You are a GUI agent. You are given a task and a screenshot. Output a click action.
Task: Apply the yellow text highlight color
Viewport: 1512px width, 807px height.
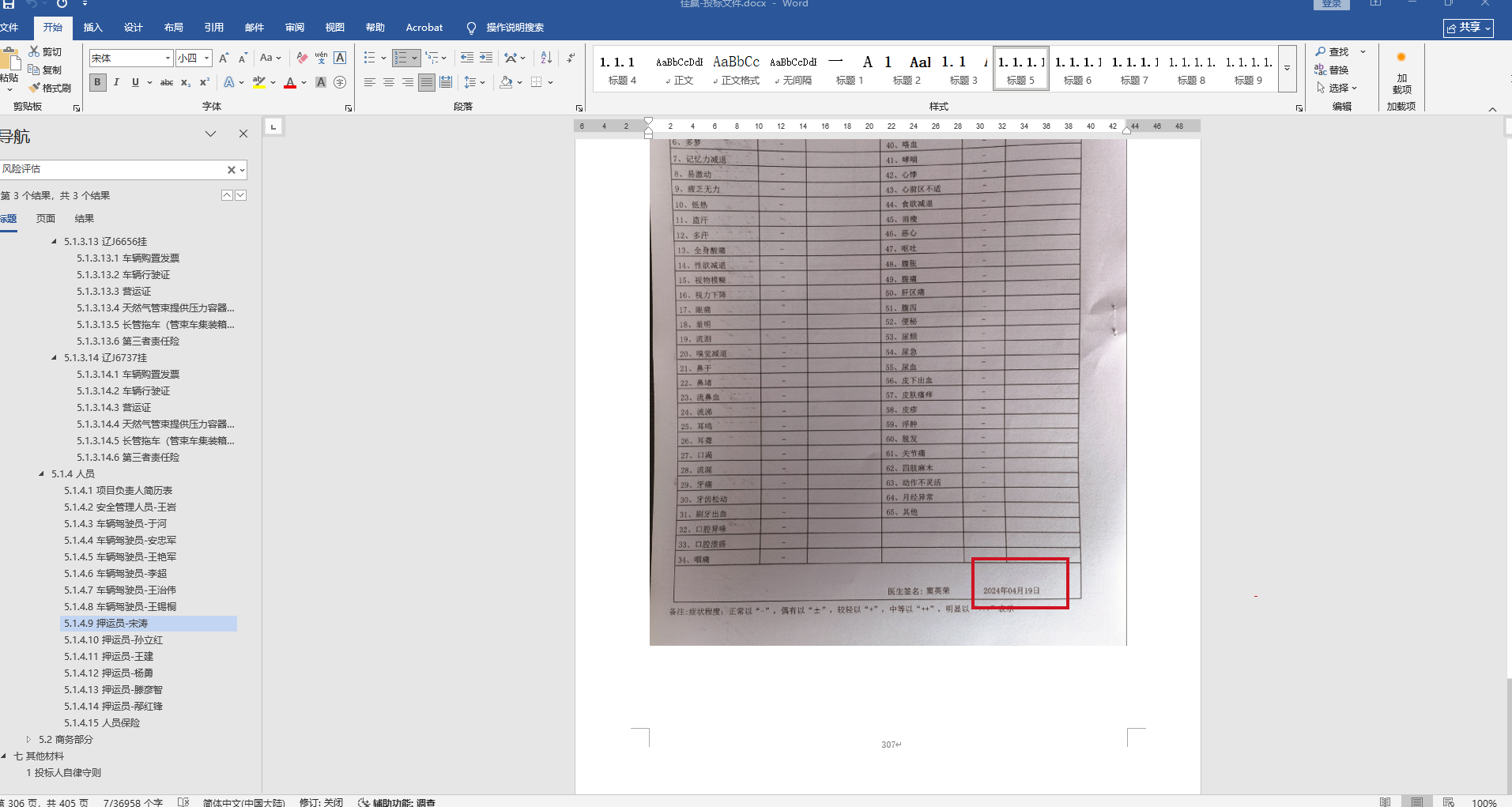tap(258, 82)
